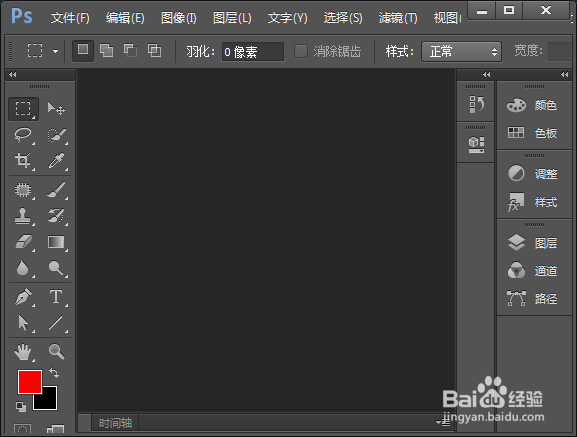Open the 图层 panel
Image resolution: width=577 pixels, height=437 pixels.
[532, 243]
